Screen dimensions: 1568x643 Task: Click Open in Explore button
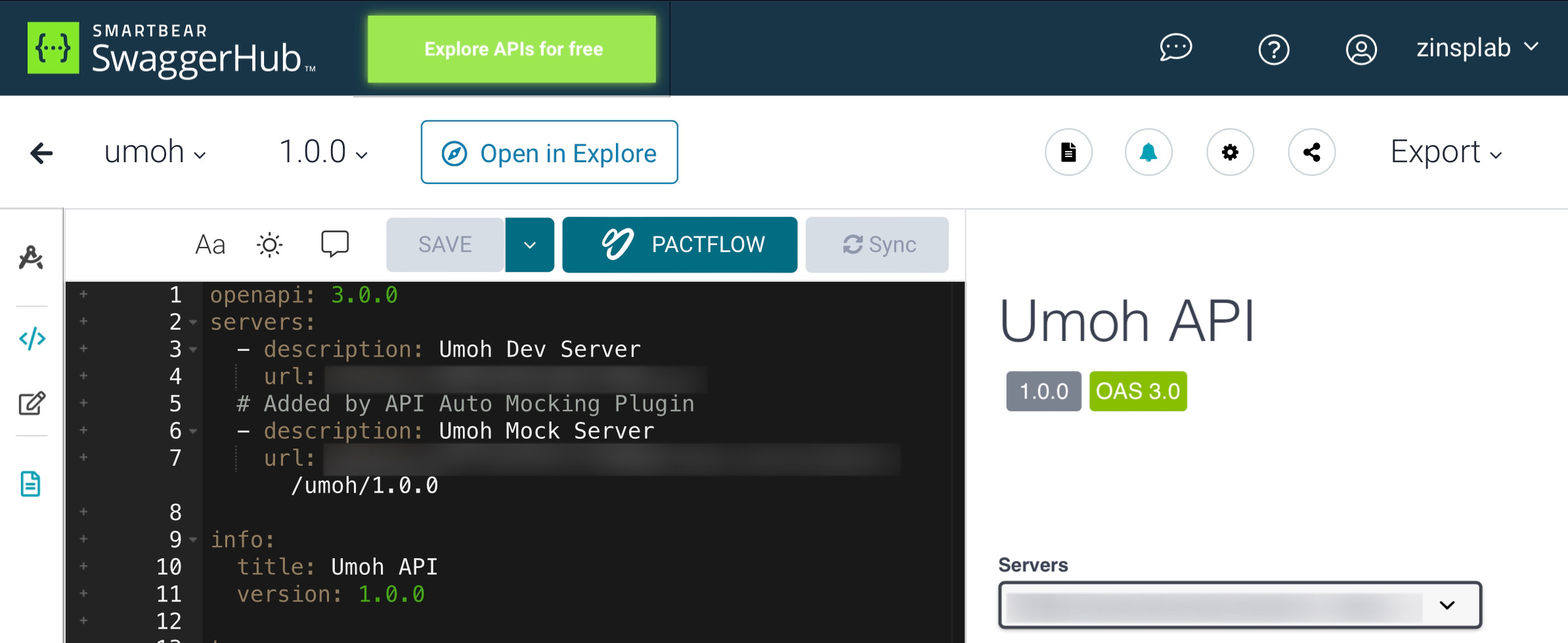pyautogui.click(x=550, y=152)
